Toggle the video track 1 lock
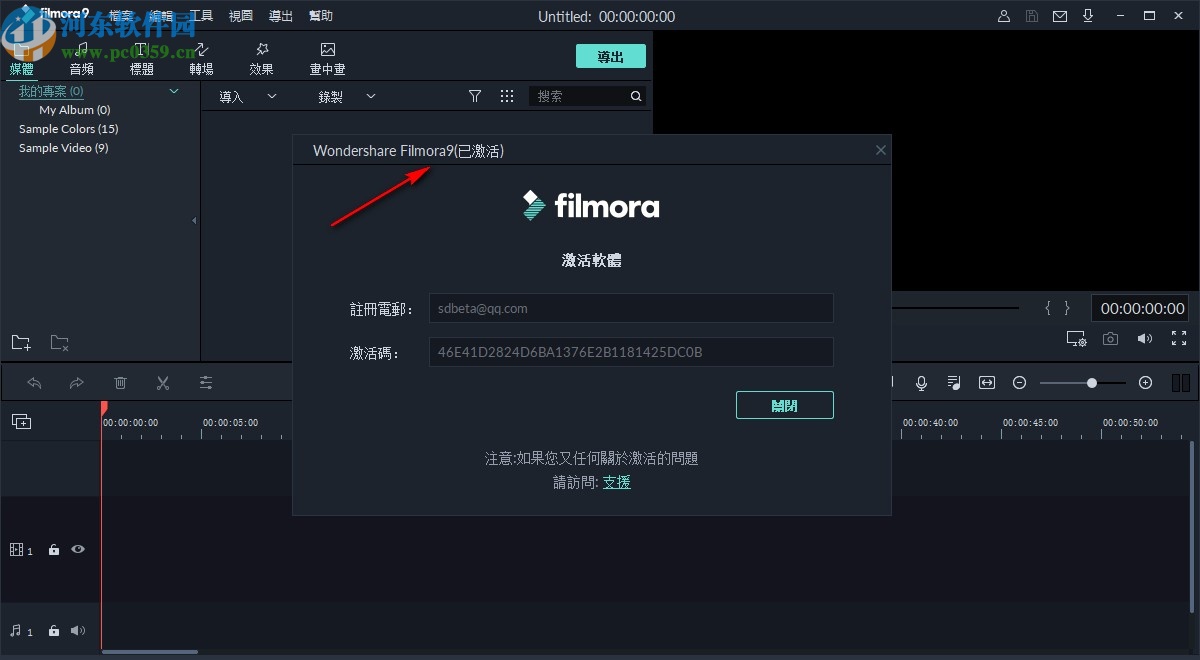Viewport: 1200px width, 660px height. [x=54, y=550]
